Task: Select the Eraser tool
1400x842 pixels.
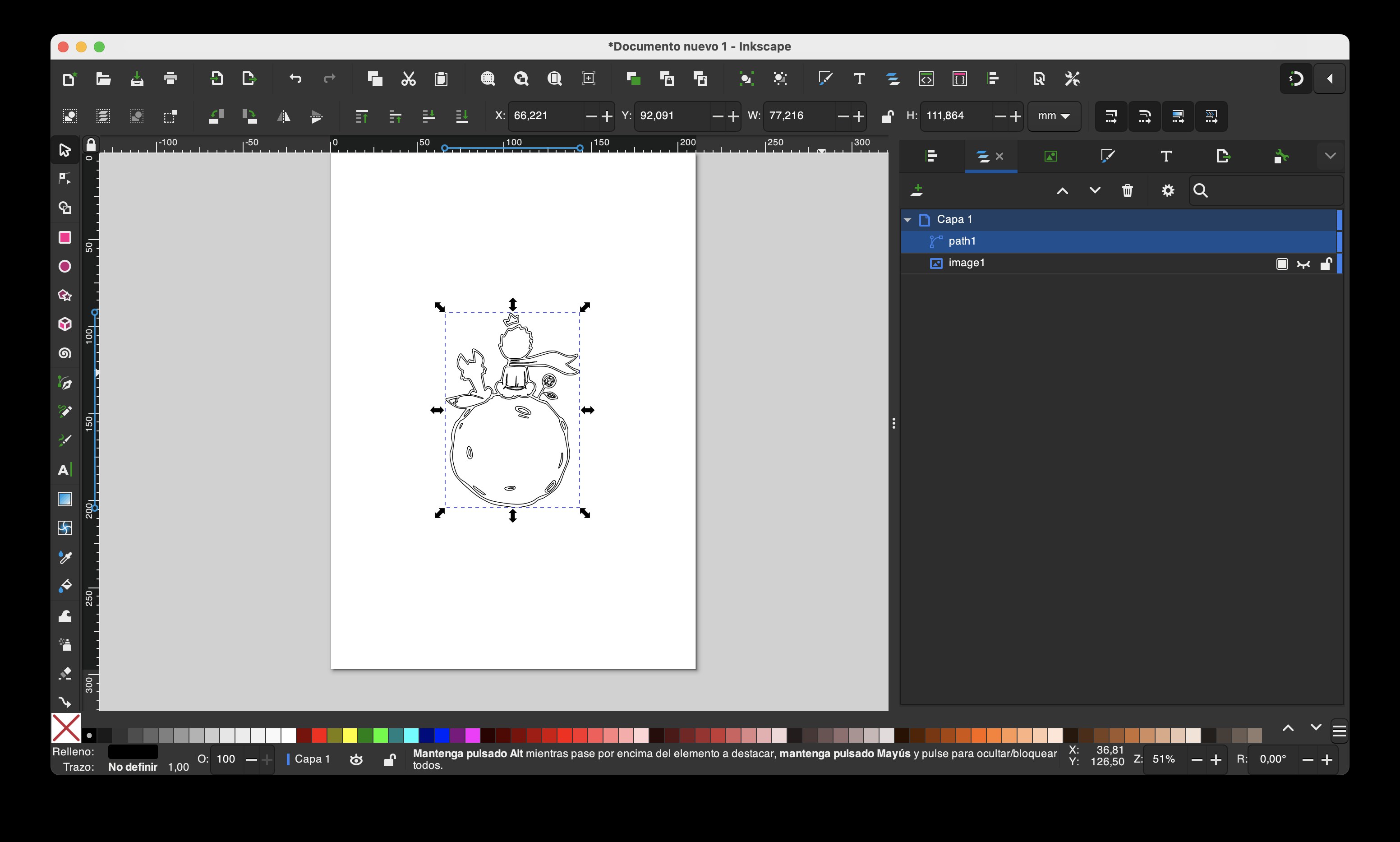Action: click(64, 674)
